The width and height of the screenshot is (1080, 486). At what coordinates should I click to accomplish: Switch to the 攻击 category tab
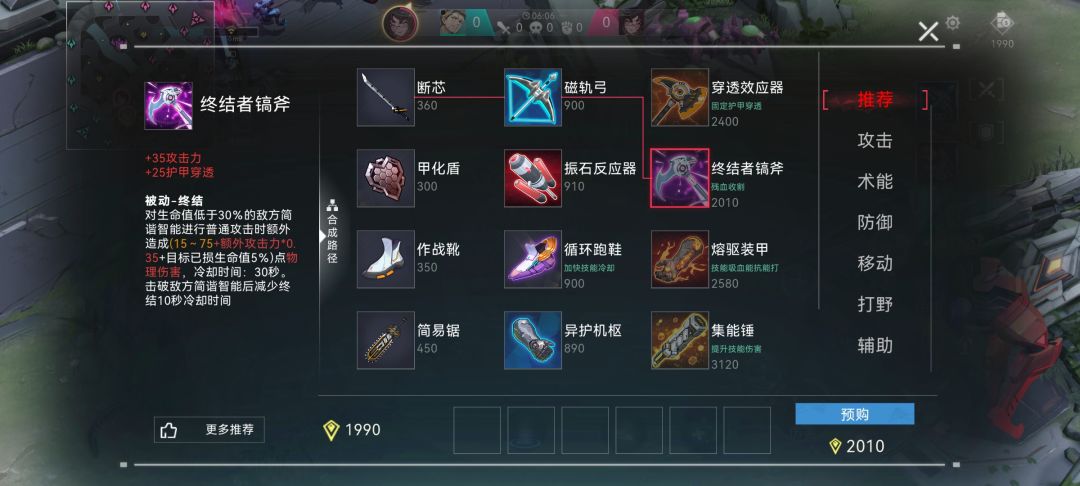(875, 140)
